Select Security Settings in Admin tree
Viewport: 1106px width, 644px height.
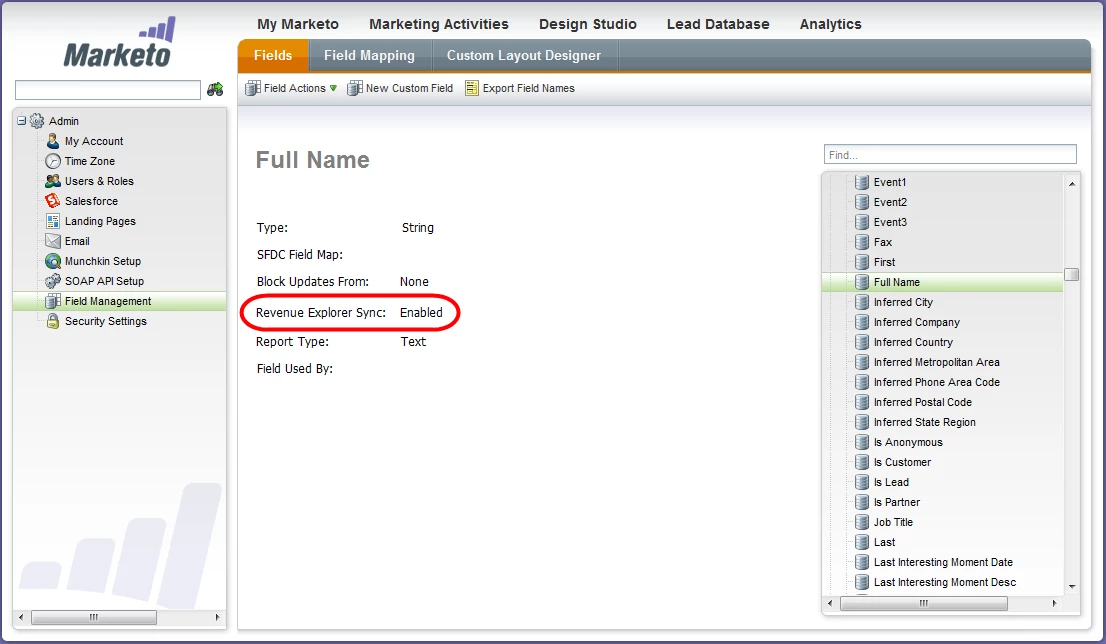[106, 321]
